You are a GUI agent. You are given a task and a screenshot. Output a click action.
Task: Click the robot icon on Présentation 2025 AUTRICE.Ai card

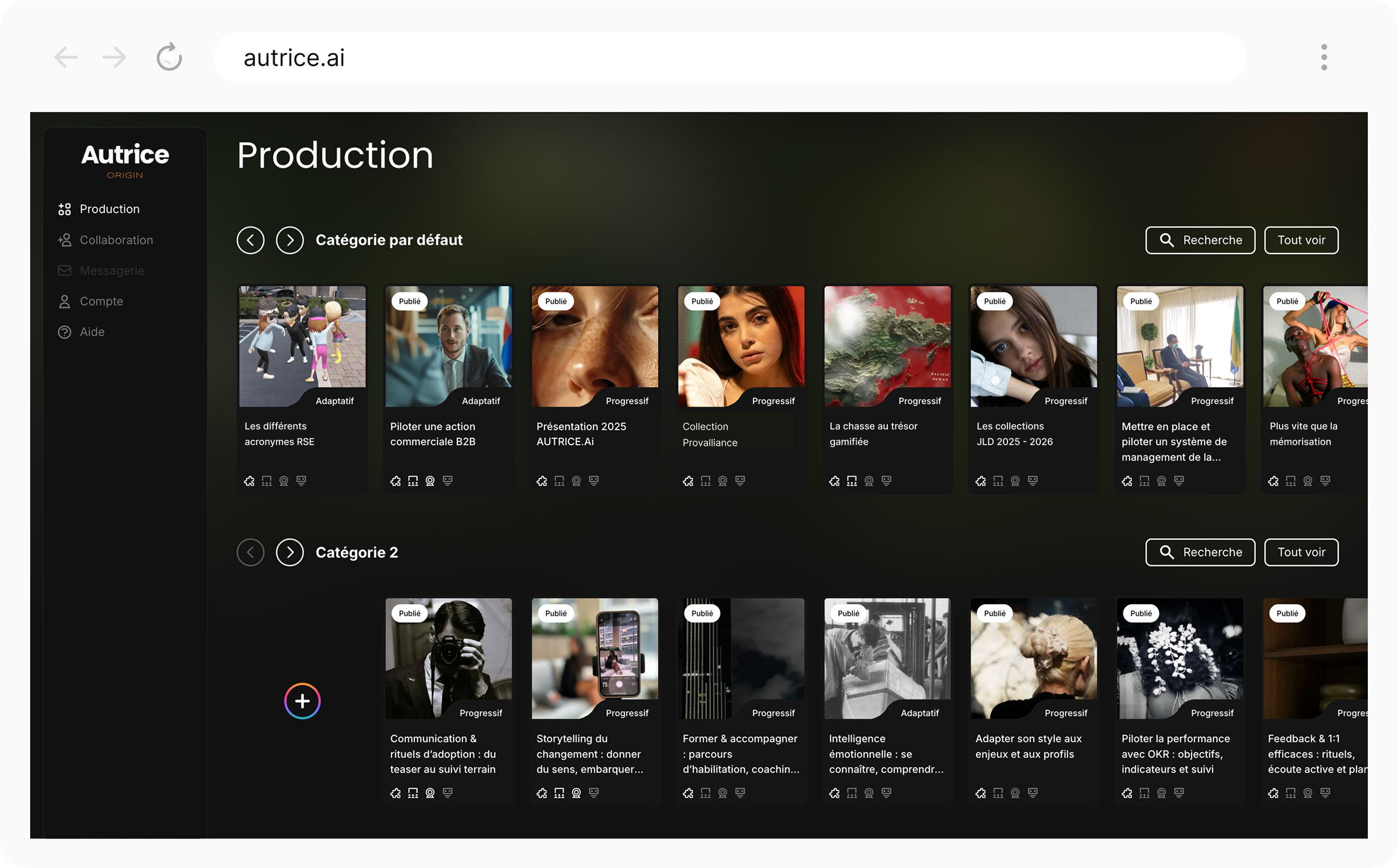(x=594, y=481)
